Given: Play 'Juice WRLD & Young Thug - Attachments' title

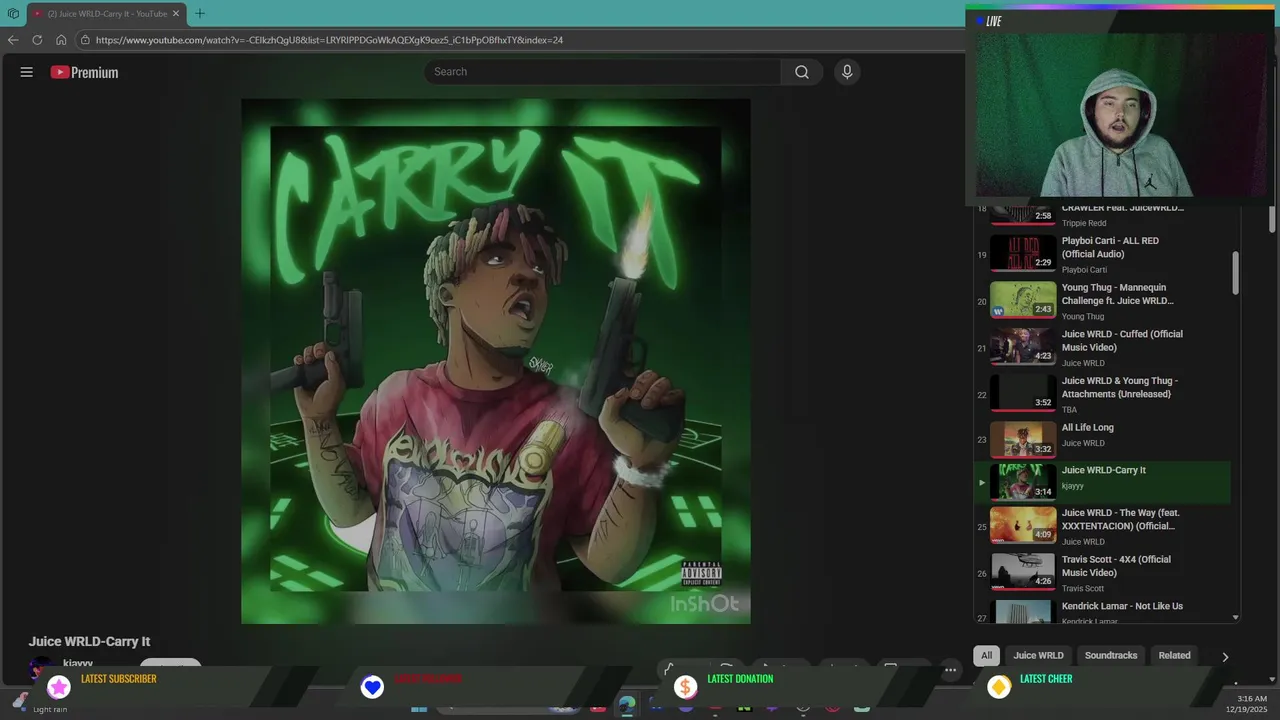Looking at the screenshot, I should (x=1120, y=387).
